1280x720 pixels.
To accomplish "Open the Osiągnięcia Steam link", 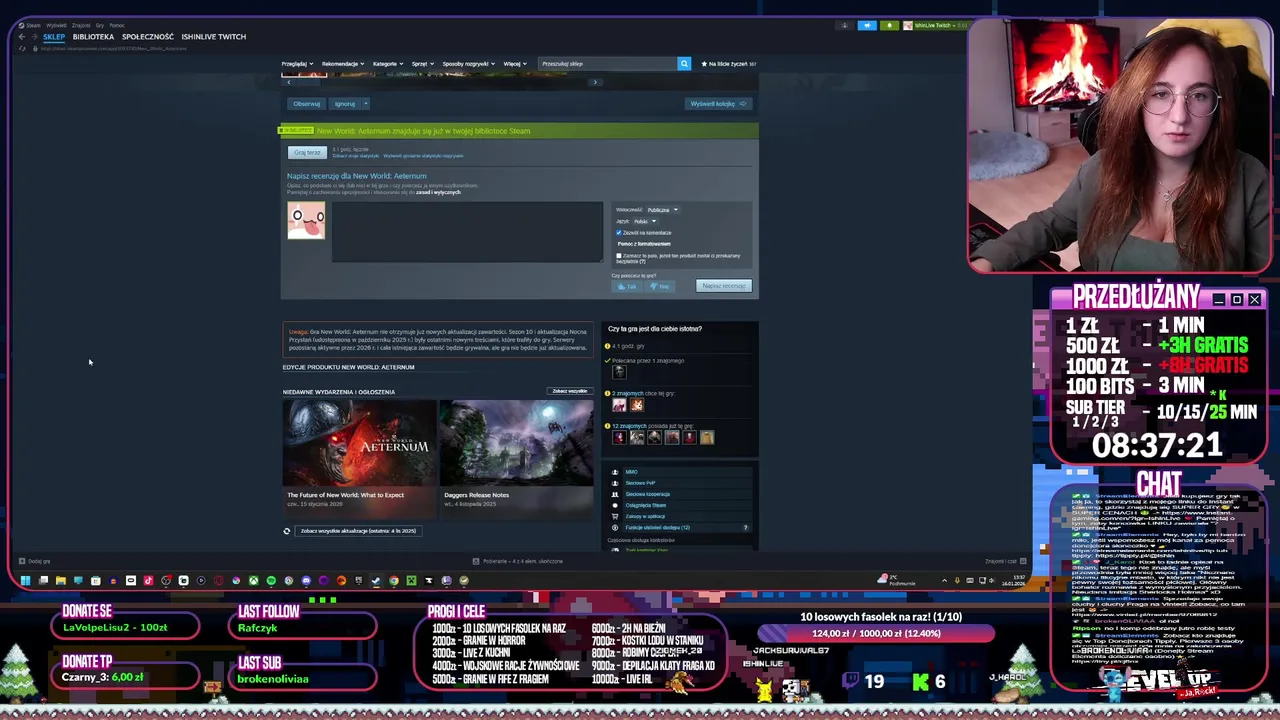I will point(645,505).
